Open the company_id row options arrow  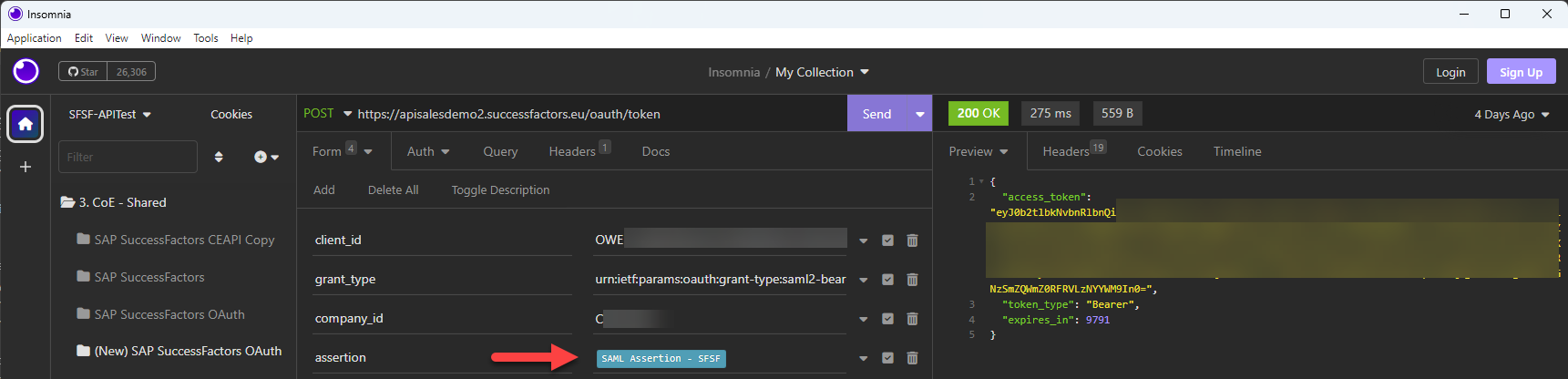(863, 320)
